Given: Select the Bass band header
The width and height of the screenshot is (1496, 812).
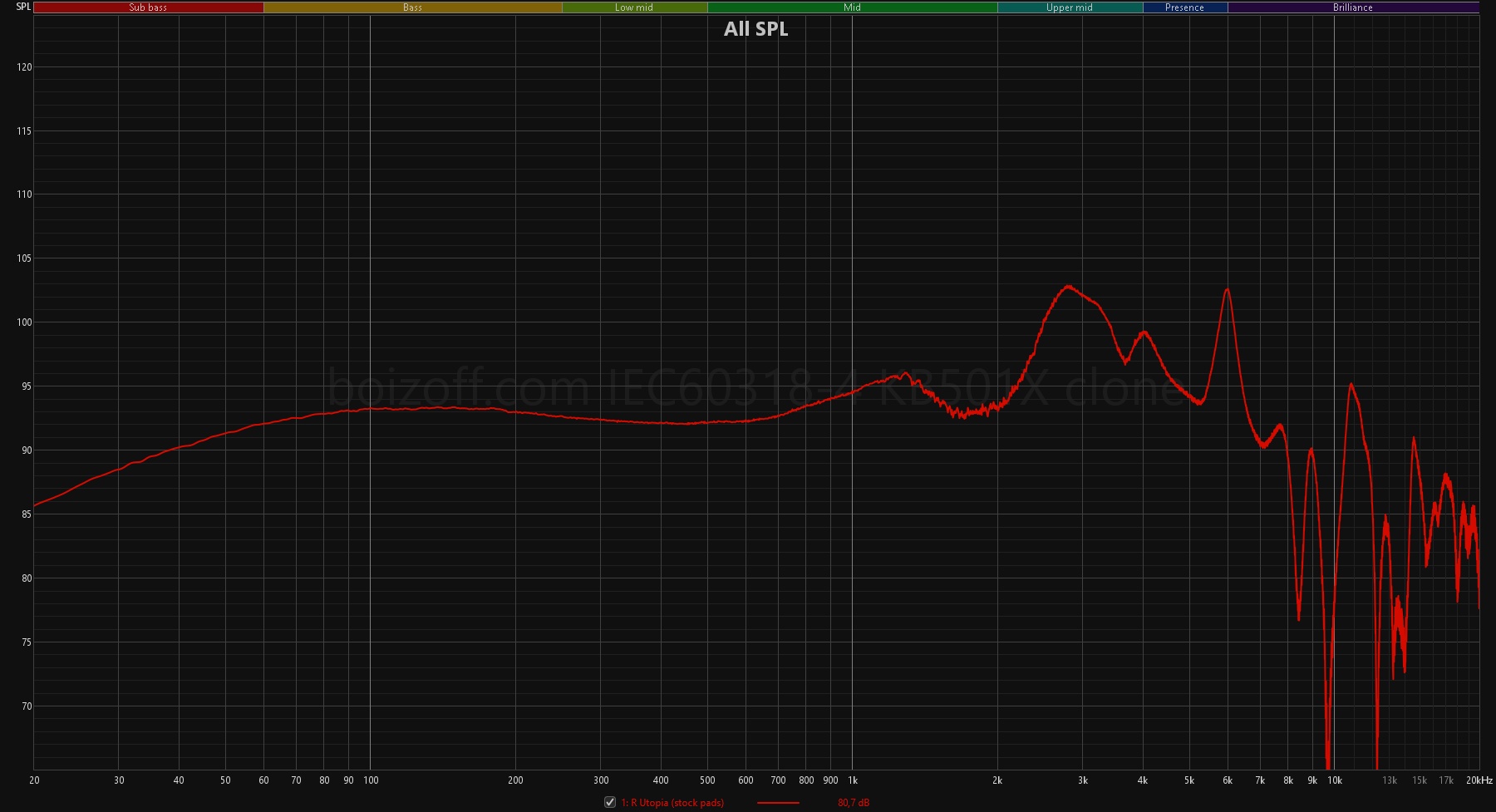Looking at the screenshot, I should tap(412, 7).
